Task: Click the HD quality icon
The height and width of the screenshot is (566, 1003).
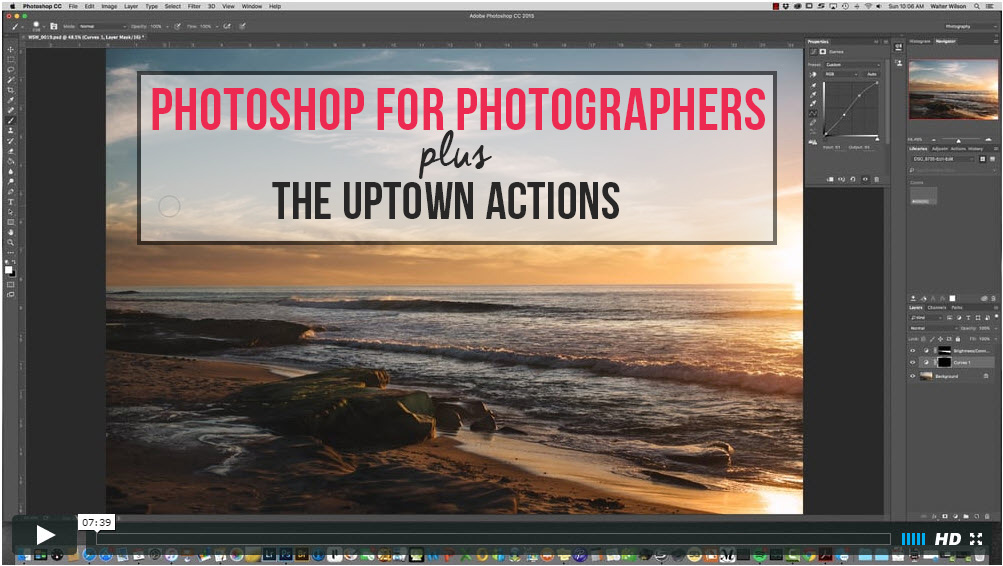Action: pos(947,539)
